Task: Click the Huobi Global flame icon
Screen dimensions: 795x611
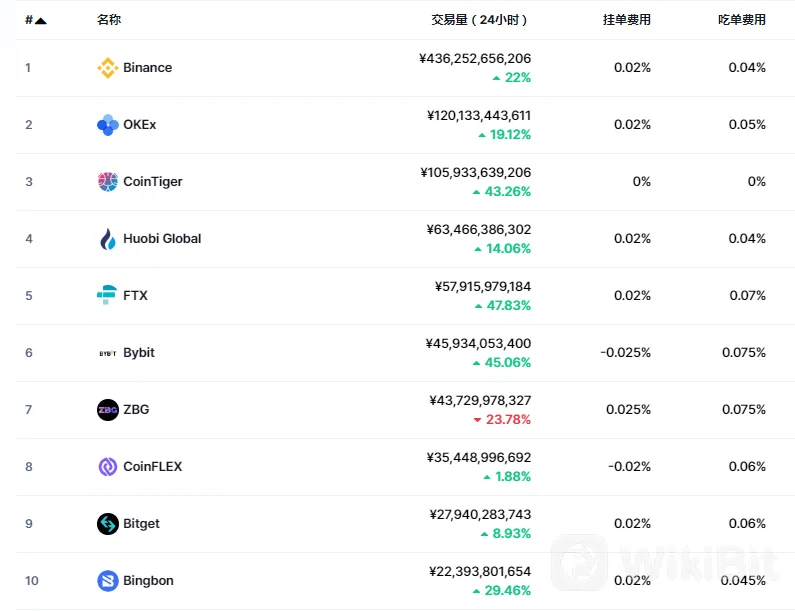Action: tap(107, 239)
